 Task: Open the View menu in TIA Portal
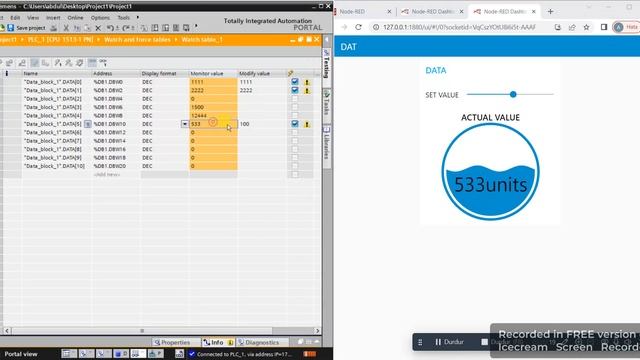(x=33, y=18)
